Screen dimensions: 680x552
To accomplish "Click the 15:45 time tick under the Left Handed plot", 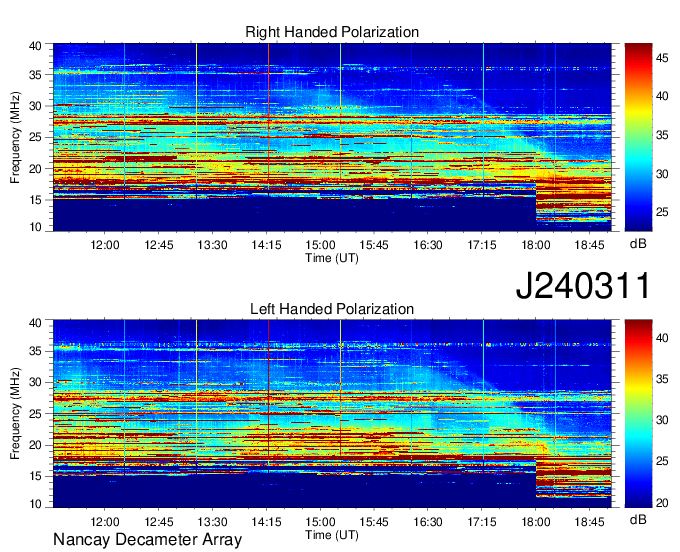I will point(374,522).
